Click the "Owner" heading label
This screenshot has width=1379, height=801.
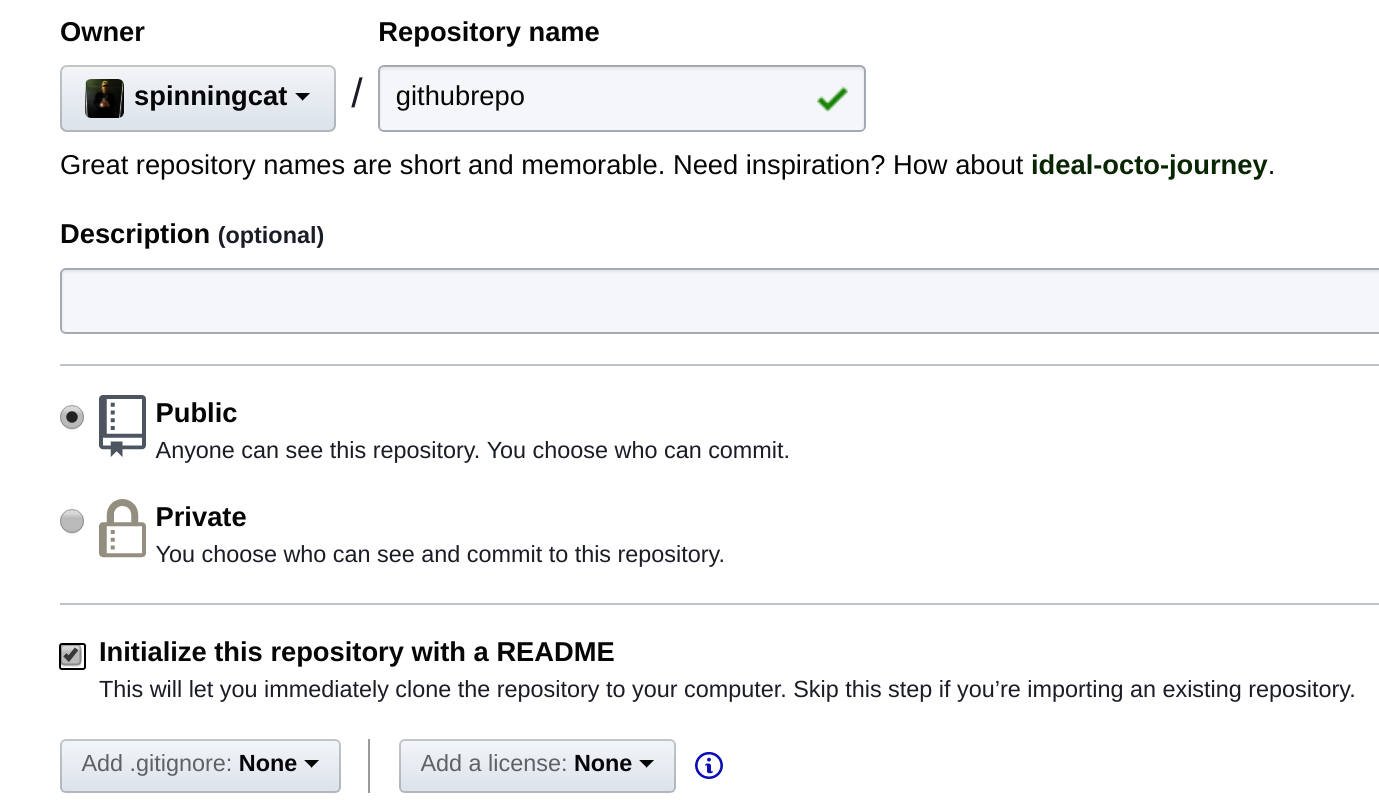pos(102,32)
